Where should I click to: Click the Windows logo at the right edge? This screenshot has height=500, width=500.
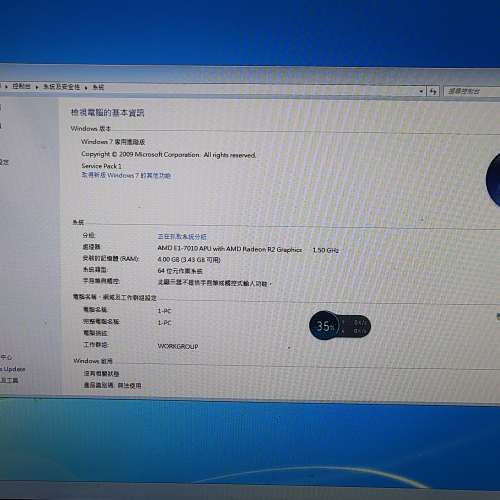pyautogui.click(x=493, y=180)
